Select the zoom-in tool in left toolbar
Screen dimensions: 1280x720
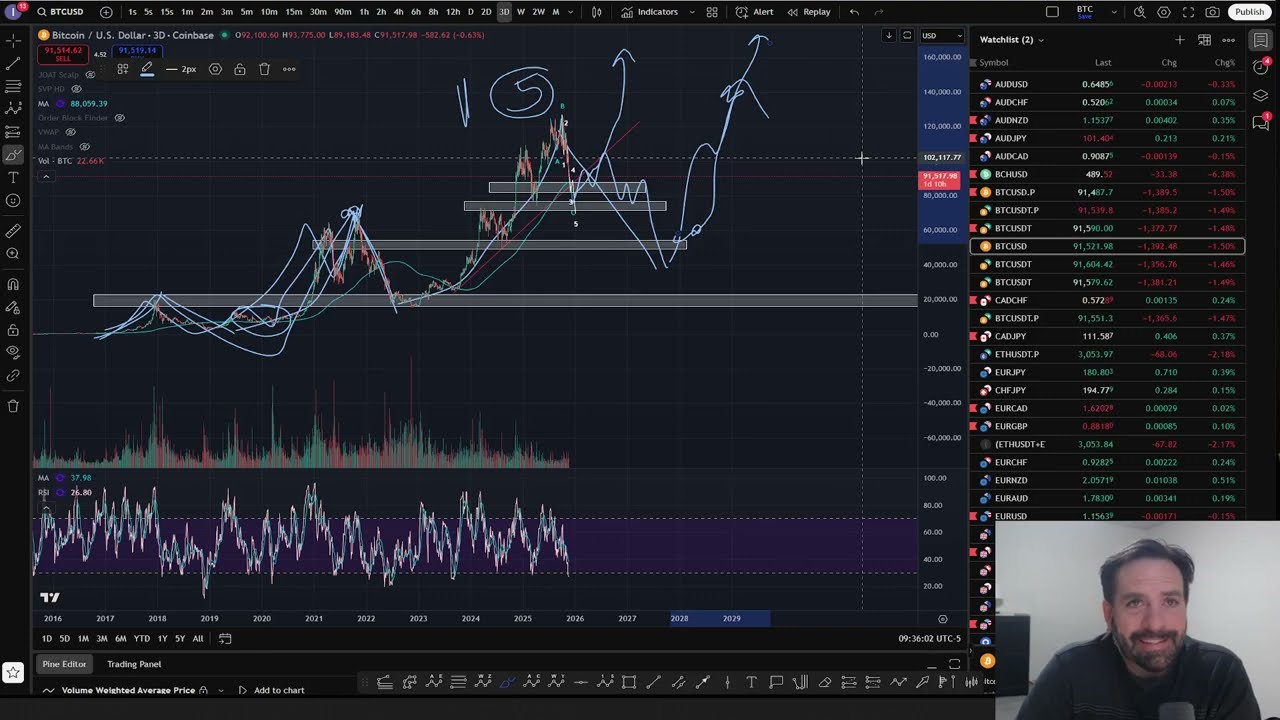coord(13,254)
